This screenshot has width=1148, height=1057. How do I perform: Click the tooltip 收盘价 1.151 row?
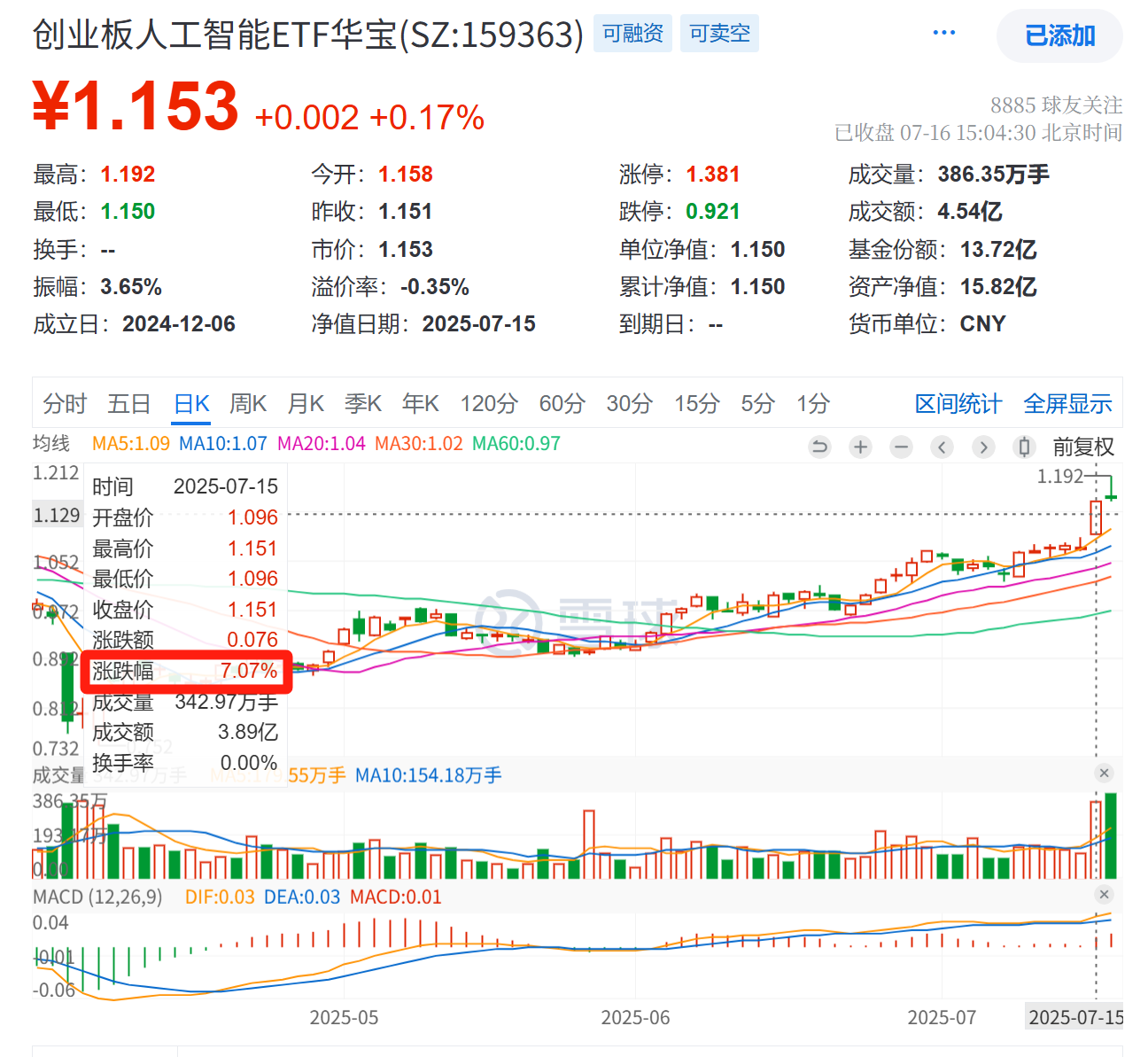(185, 610)
